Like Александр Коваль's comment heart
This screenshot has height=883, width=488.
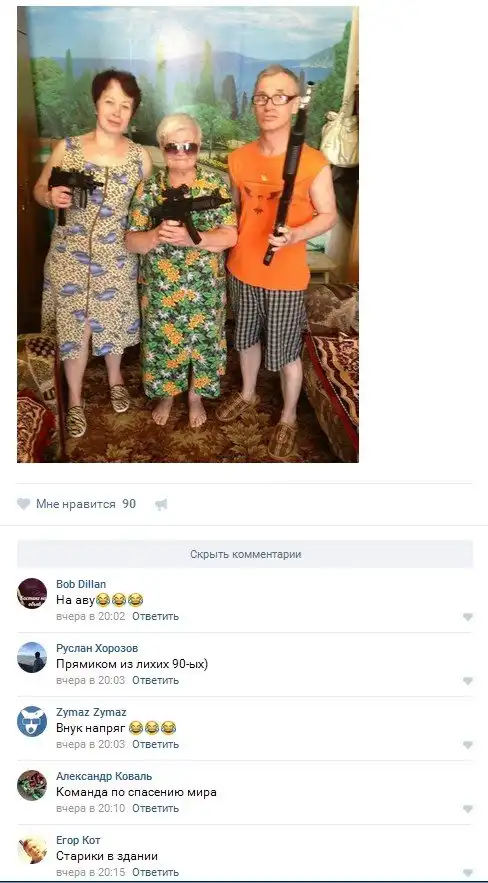pyautogui.click(x=468, y=809)
